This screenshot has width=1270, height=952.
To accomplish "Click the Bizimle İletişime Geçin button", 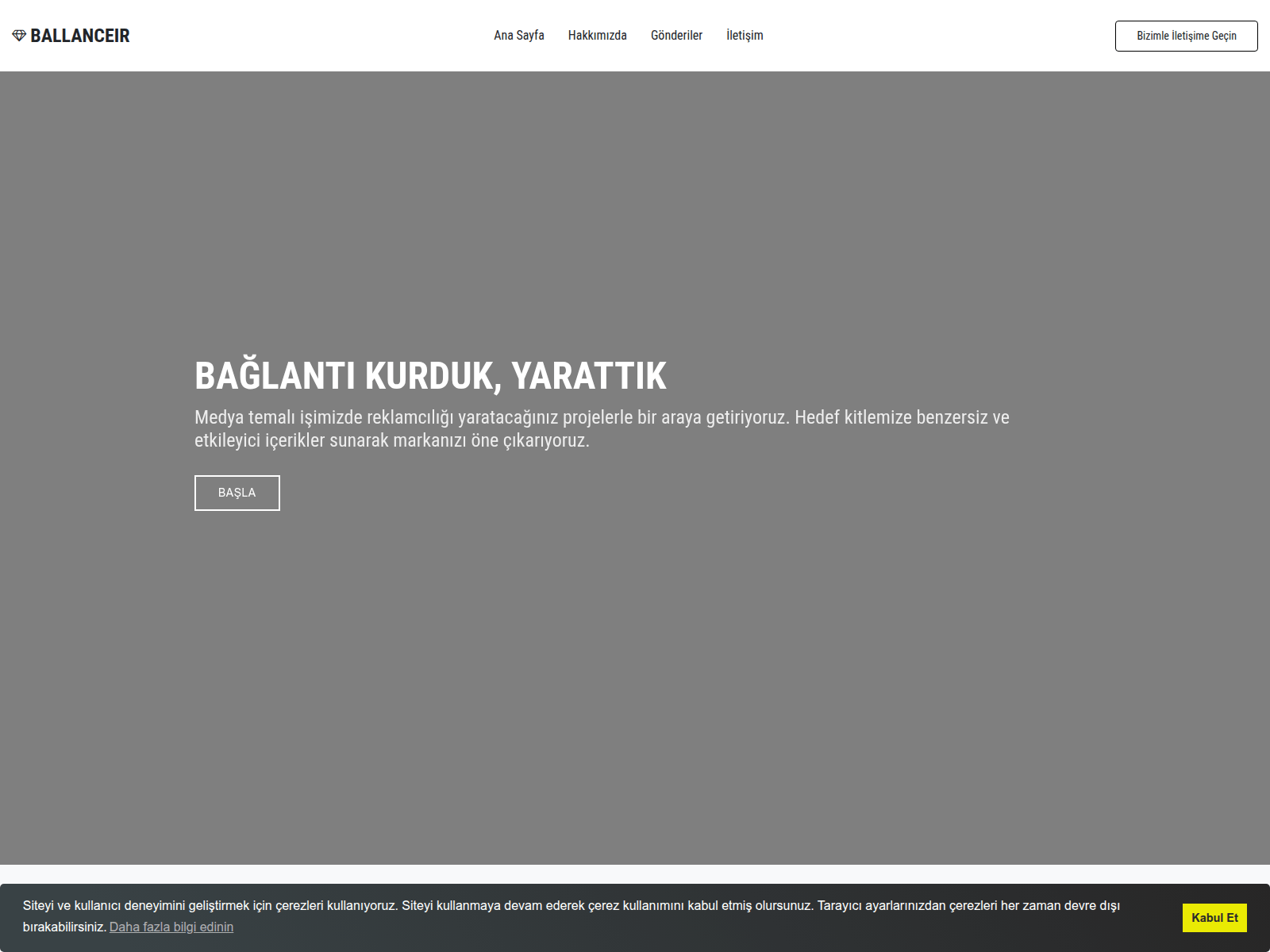I will [x=1186, y=36].
